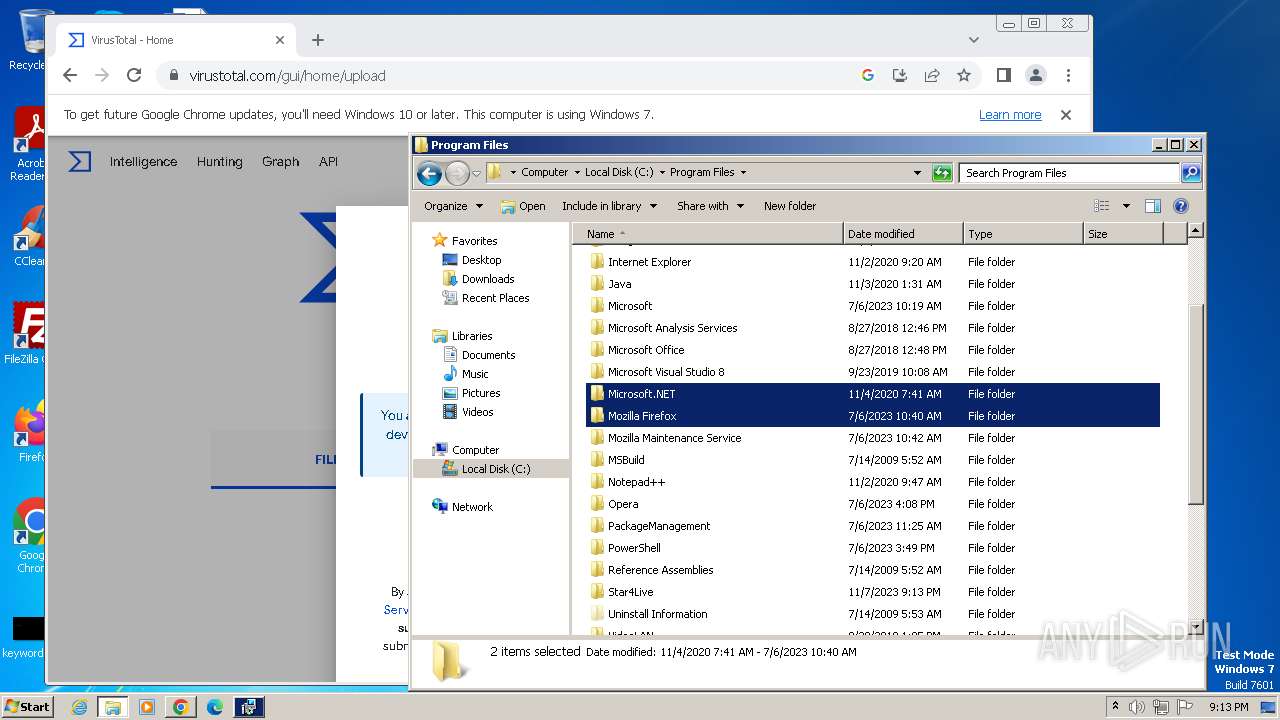This screenshot has width=1280, height=720.
Task: Change your view icon in Explorer
Action: (x=1101, y=206)
